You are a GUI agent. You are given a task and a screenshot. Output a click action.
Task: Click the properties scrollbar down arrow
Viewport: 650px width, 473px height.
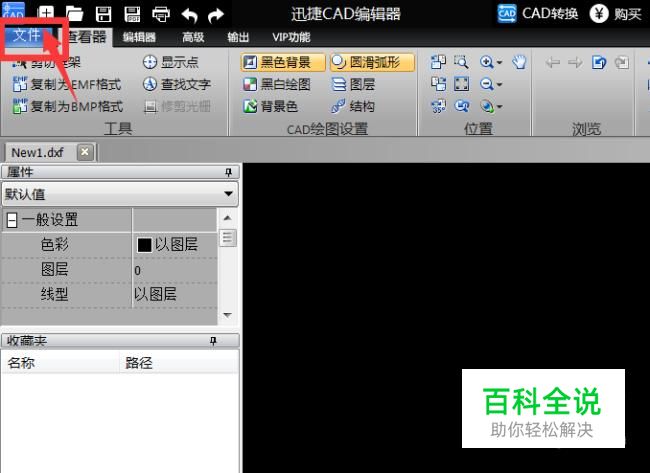click(227, 315)
